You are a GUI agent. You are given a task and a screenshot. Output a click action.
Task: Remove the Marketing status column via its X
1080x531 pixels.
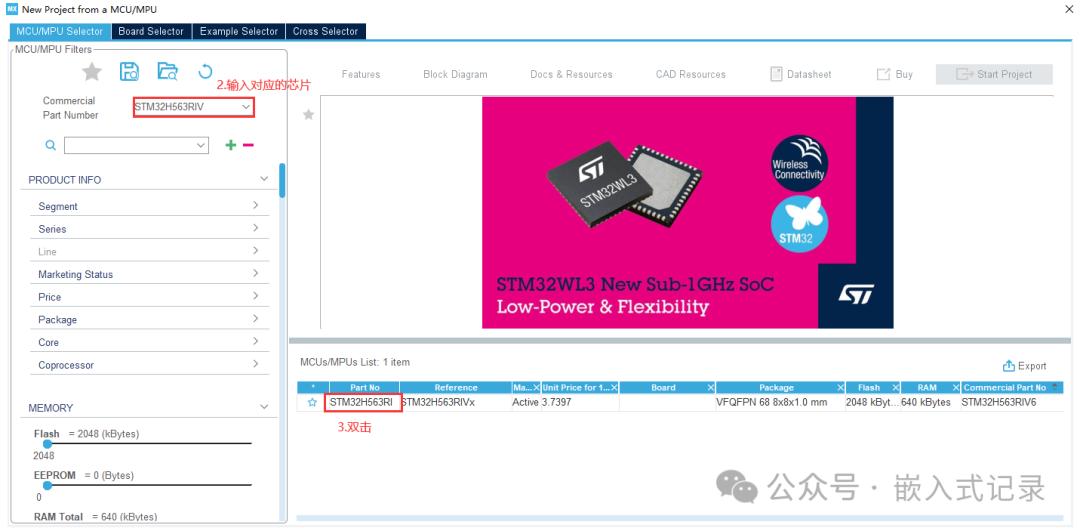pos(537,388)
